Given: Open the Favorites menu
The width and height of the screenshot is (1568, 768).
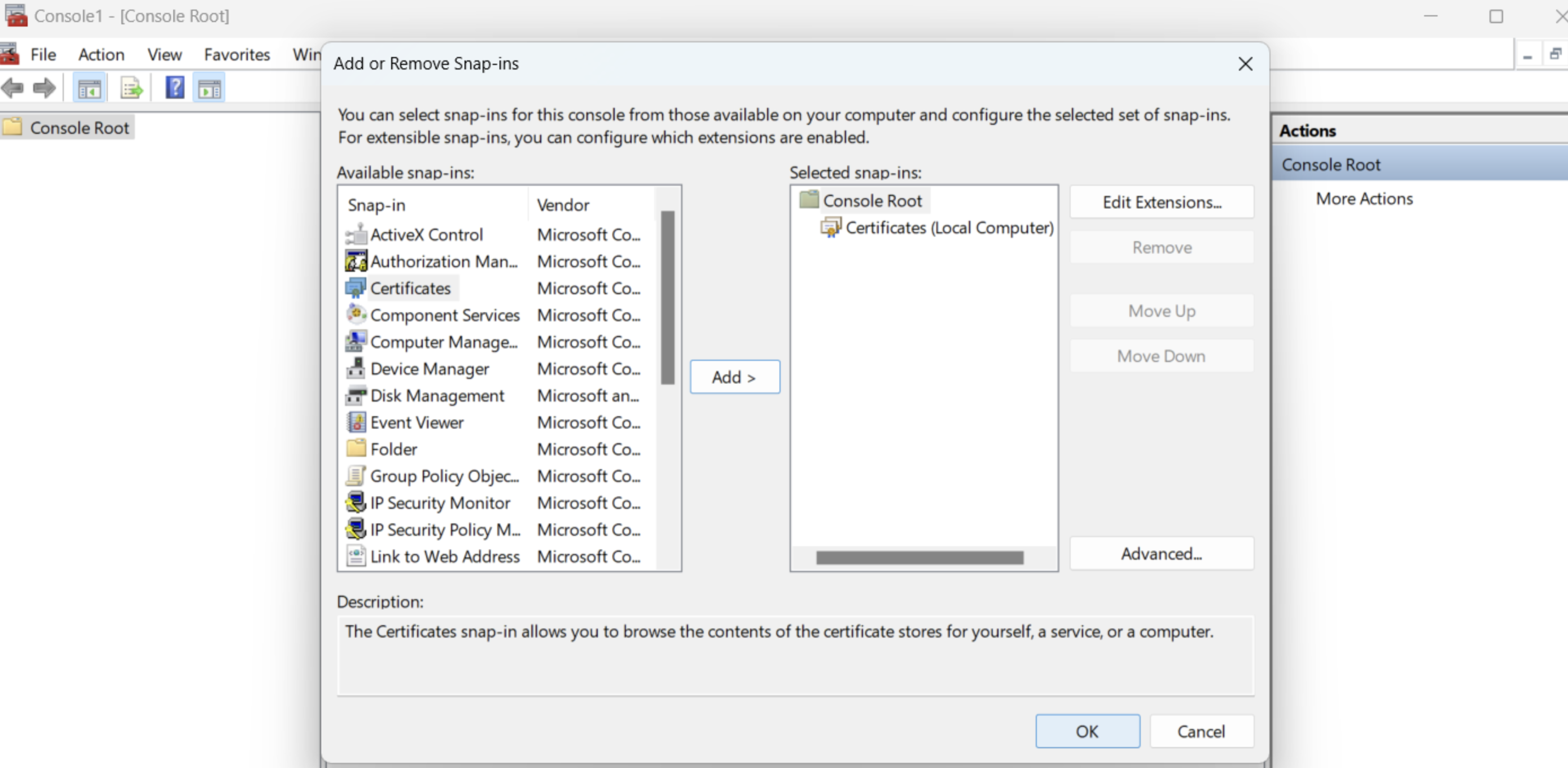Looking at the screenshot, I should pyautogui.click(x=237, y=55).
